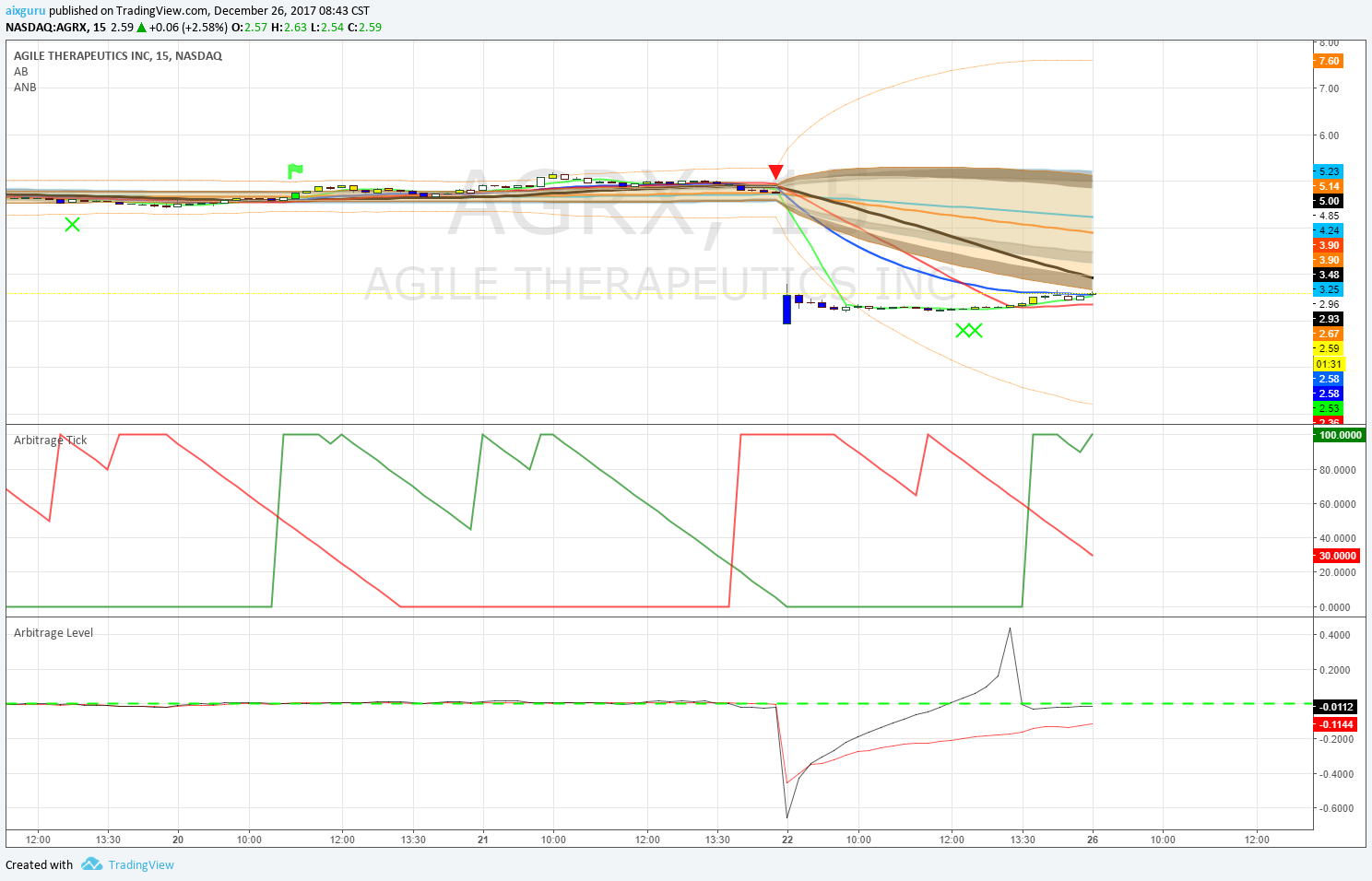Click the black -0.0112 Arbitrage Level value
Viewport: 1372px width, 881px height.
1335,707
